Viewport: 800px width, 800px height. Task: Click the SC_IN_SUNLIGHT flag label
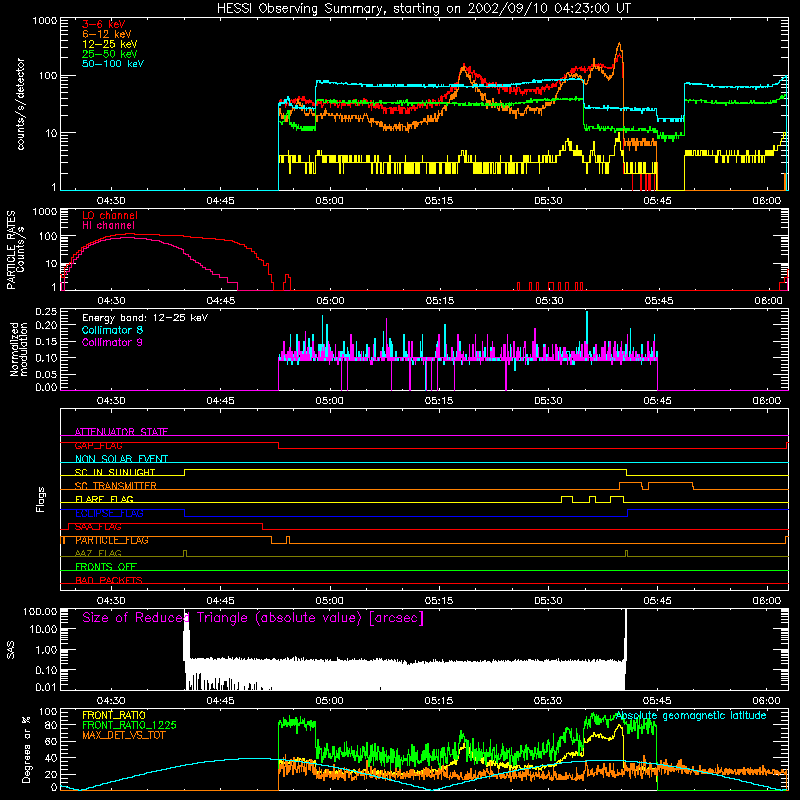[x=115, y=472]
